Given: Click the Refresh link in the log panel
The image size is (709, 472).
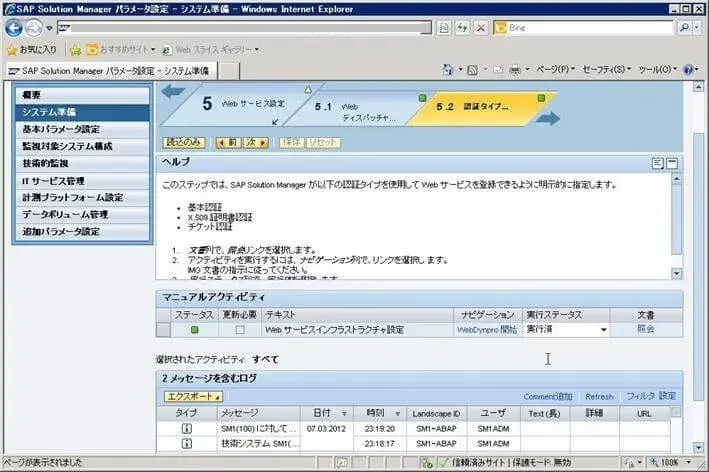Looking at the screenshot, I should coord(599,396).
